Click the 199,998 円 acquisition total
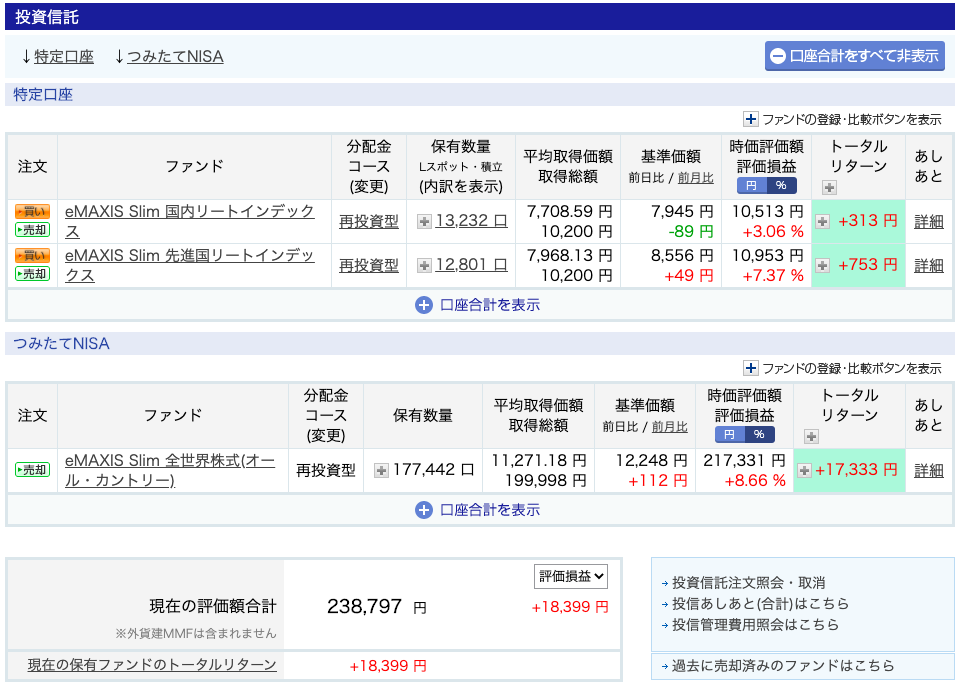 546,481
